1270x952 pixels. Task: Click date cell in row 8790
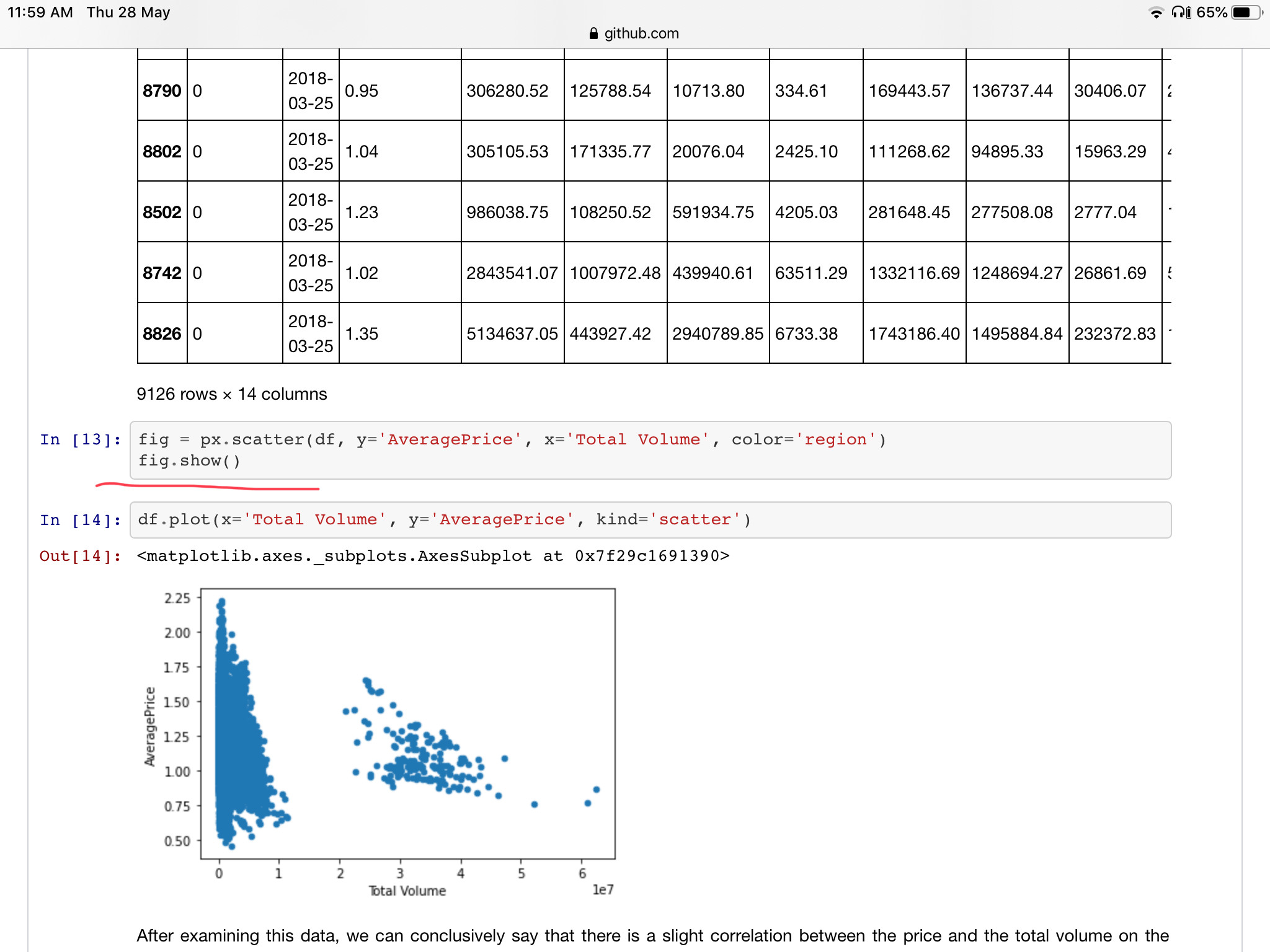311,90
